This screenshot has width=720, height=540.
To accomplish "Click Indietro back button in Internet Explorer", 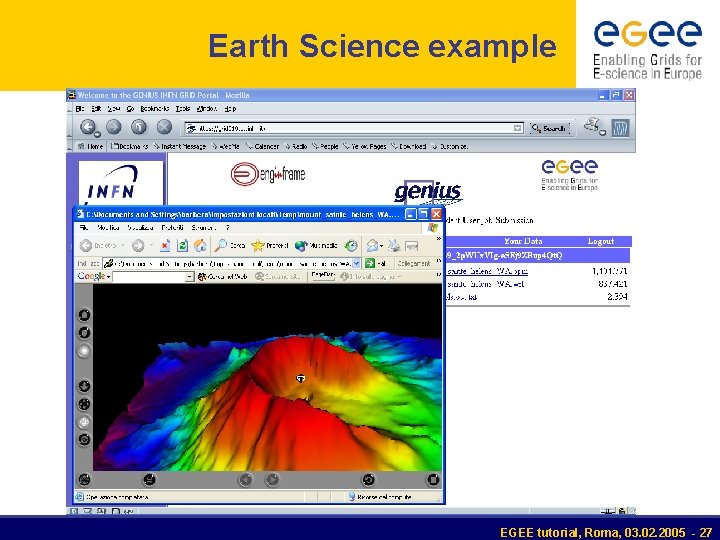I will click(98, 246).
